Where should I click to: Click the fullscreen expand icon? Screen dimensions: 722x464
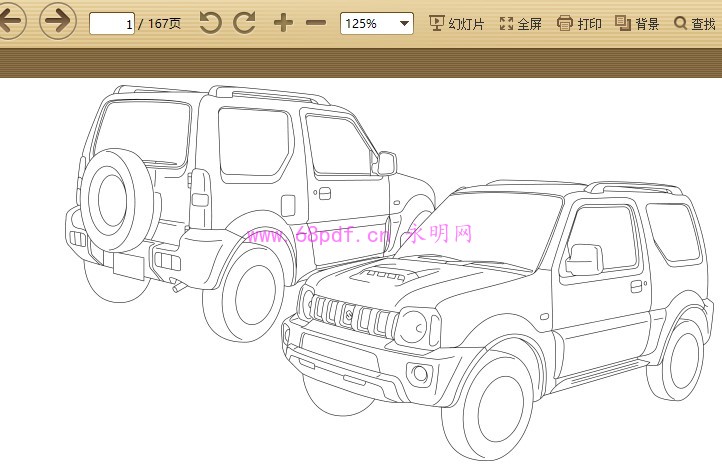click(x=506, y=23)
